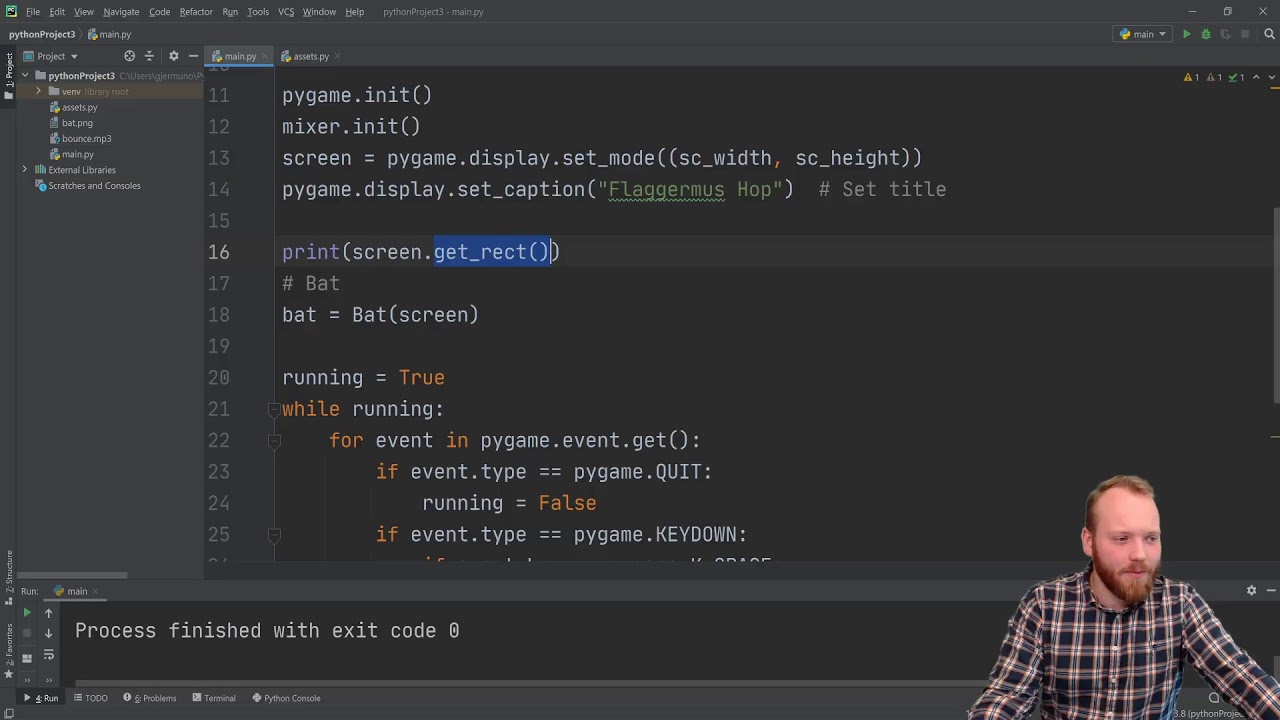Click the weak warning count indicator

coord(1213,77)
